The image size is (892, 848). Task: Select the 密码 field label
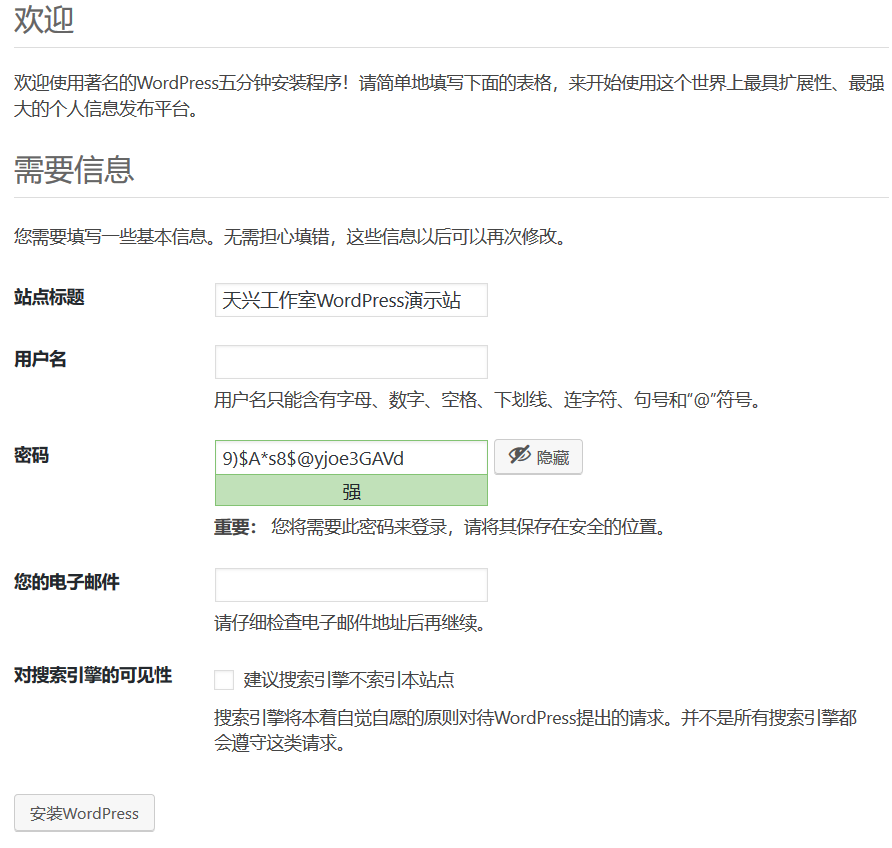click(31, 456)
